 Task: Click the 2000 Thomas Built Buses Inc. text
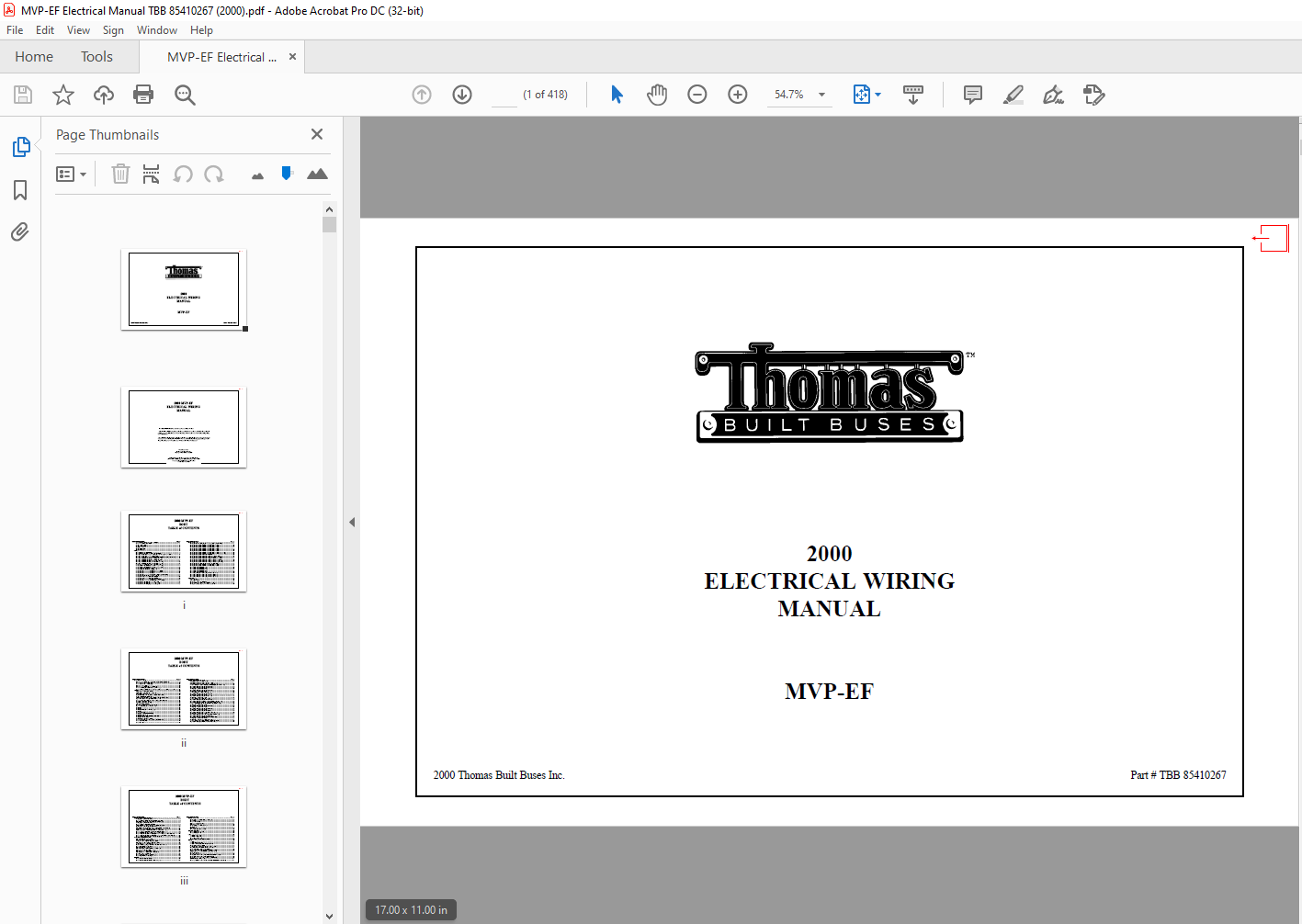coord(499,775)
